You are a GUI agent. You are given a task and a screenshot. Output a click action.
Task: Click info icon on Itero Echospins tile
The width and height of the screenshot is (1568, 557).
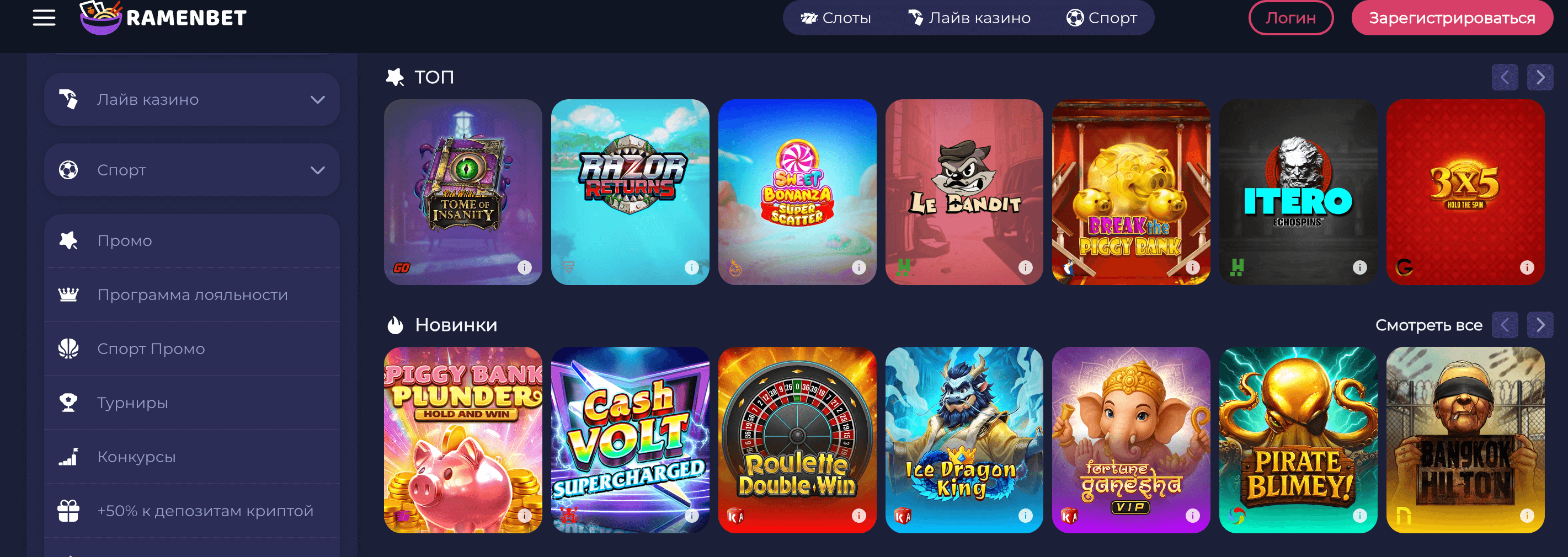[x=1360, y=267]
